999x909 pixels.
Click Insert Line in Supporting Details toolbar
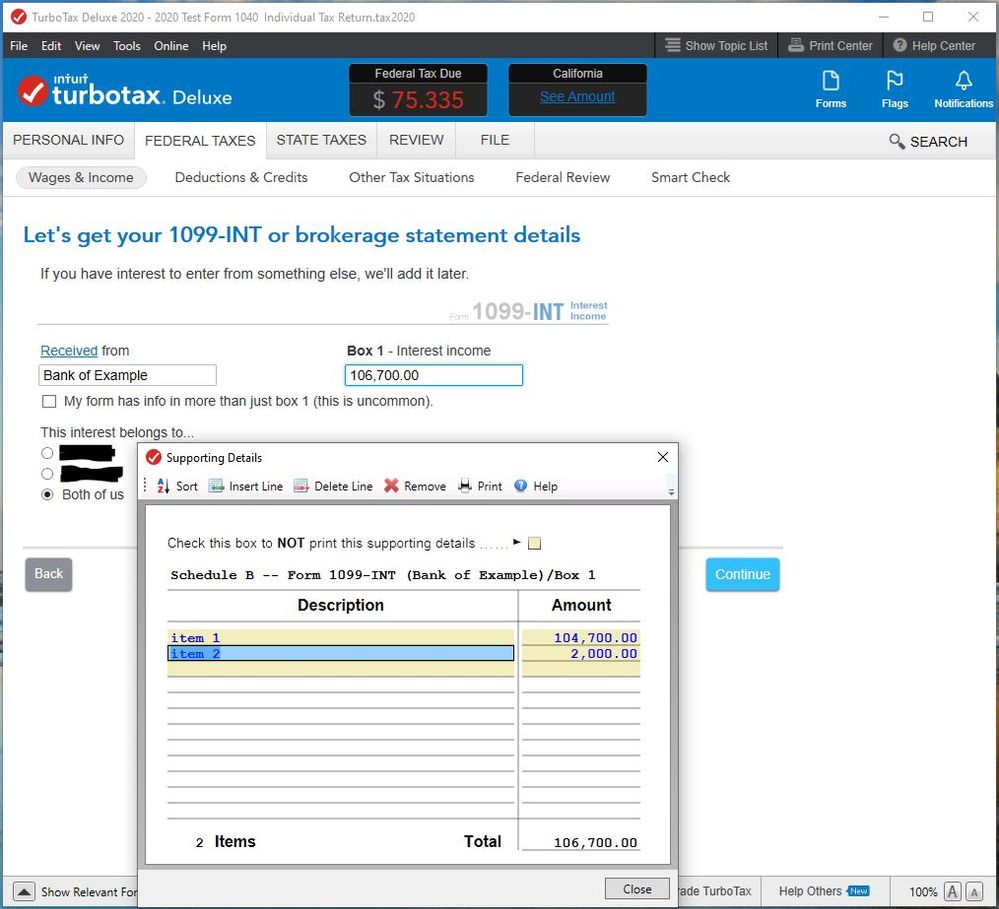(246, 486)
